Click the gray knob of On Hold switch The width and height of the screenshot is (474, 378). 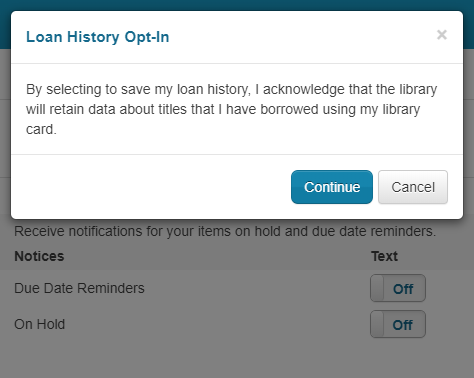point(377,324)
